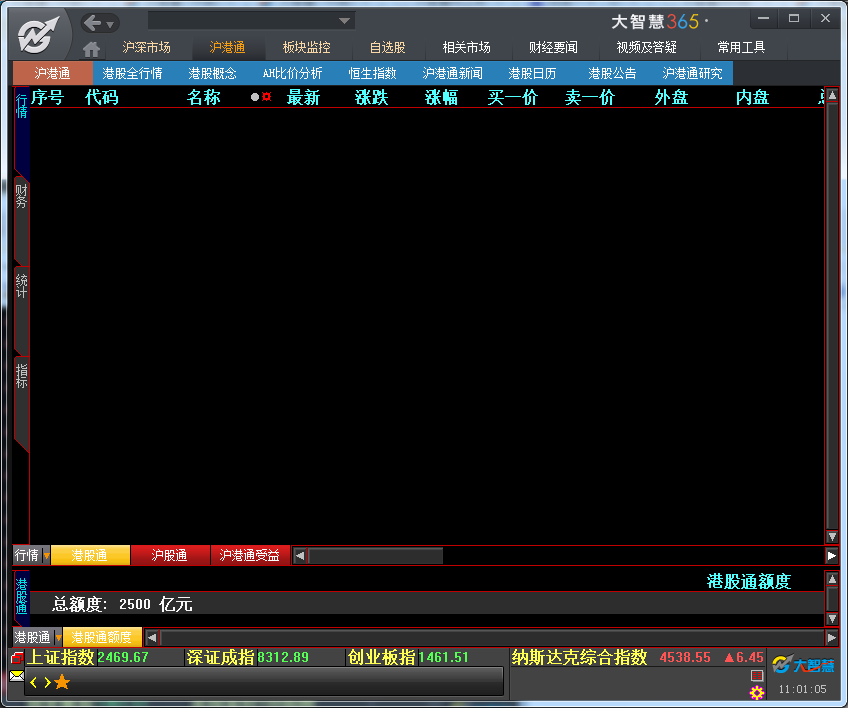This screenshot has width=848, height=708.
Task: Click the 纳斯达克综合指数 index label
Action: coord(580,657)
